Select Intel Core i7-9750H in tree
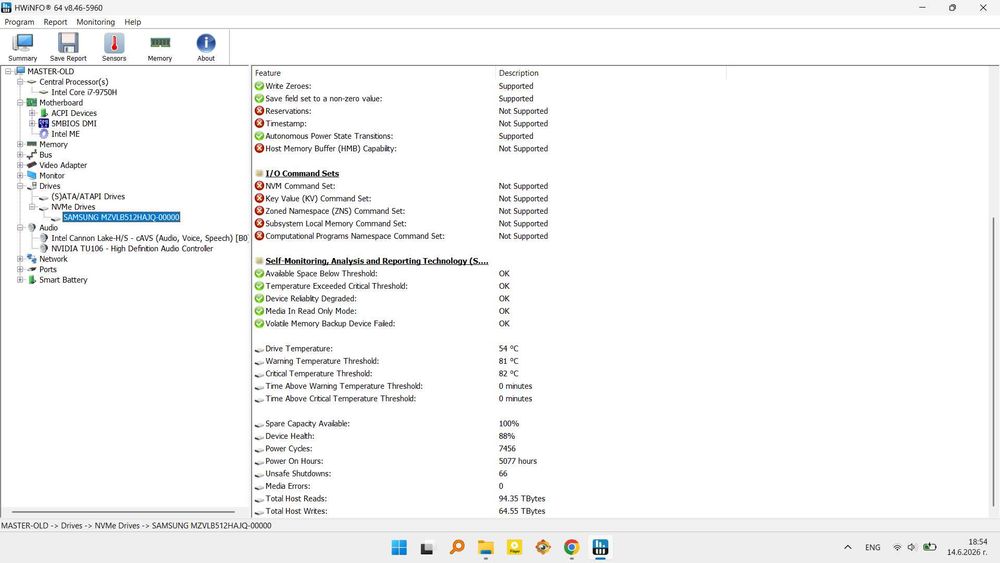1000x563 pixels. click(84, 92)
